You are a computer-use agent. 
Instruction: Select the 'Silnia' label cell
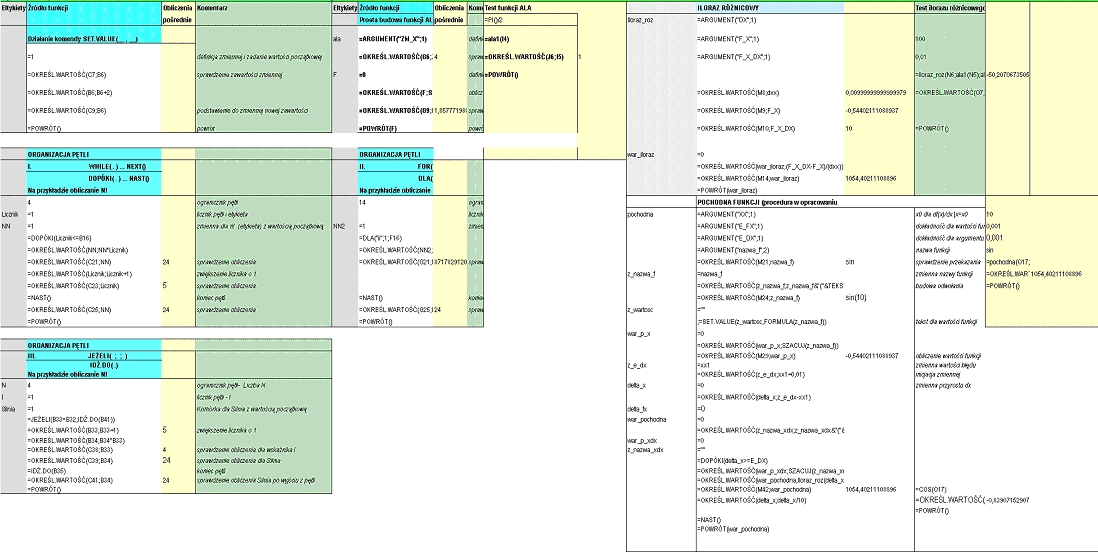click(12, 408)
